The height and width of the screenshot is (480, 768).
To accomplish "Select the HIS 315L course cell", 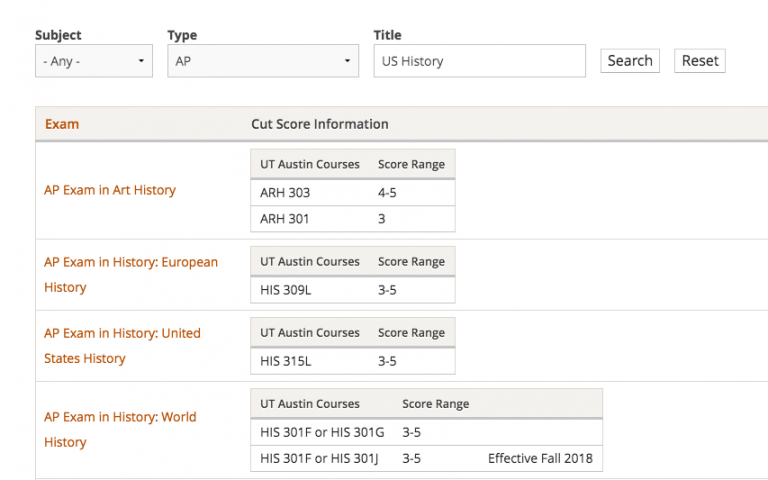I will pos(281,361).
